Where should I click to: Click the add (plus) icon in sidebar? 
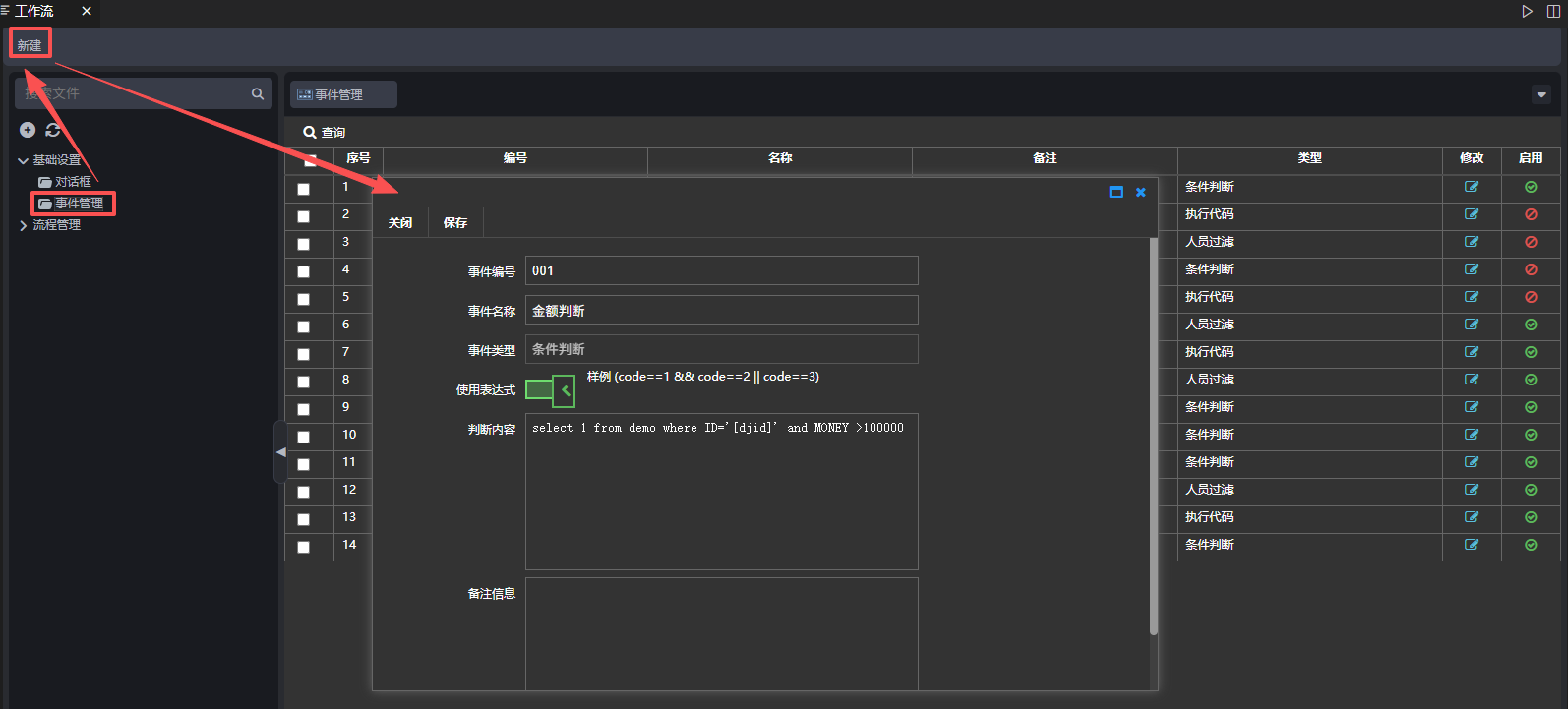pos(28,130)
